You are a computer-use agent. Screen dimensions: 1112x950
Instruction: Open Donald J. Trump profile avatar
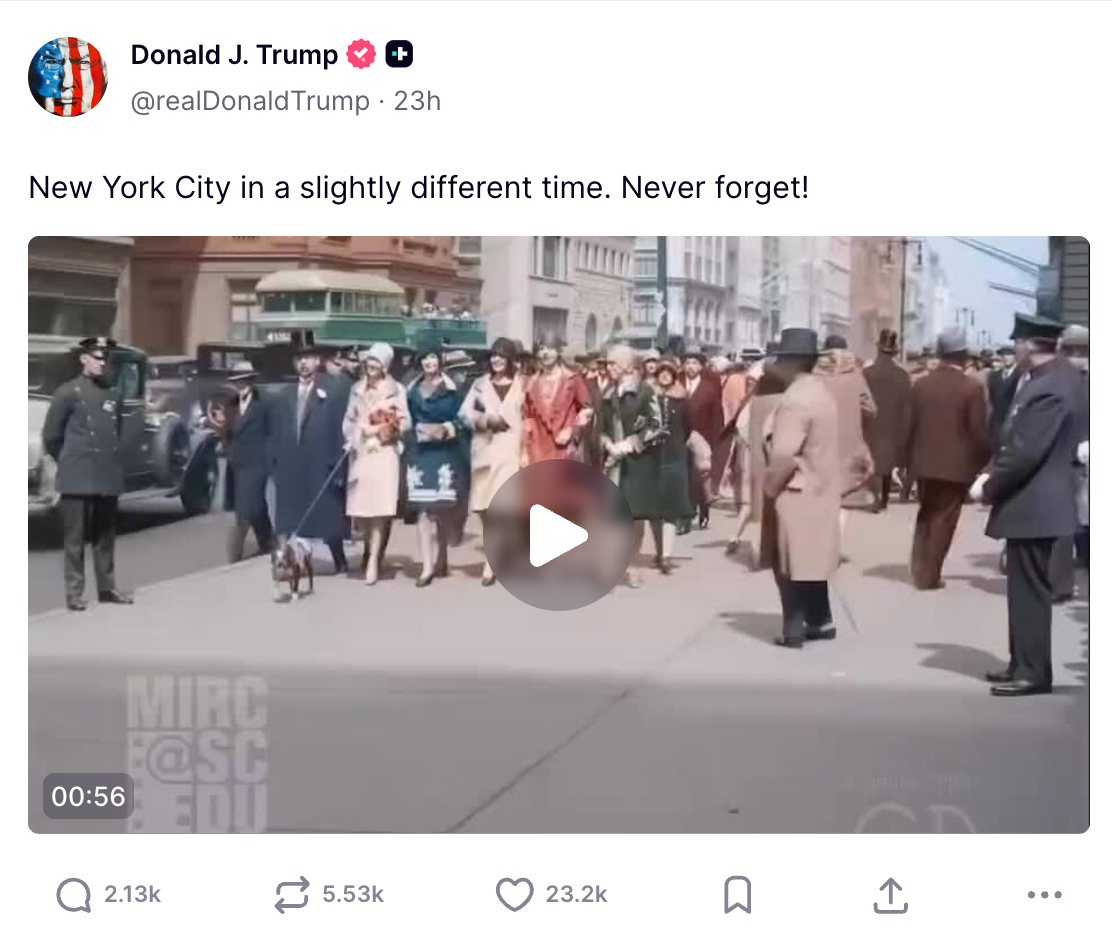68,77
